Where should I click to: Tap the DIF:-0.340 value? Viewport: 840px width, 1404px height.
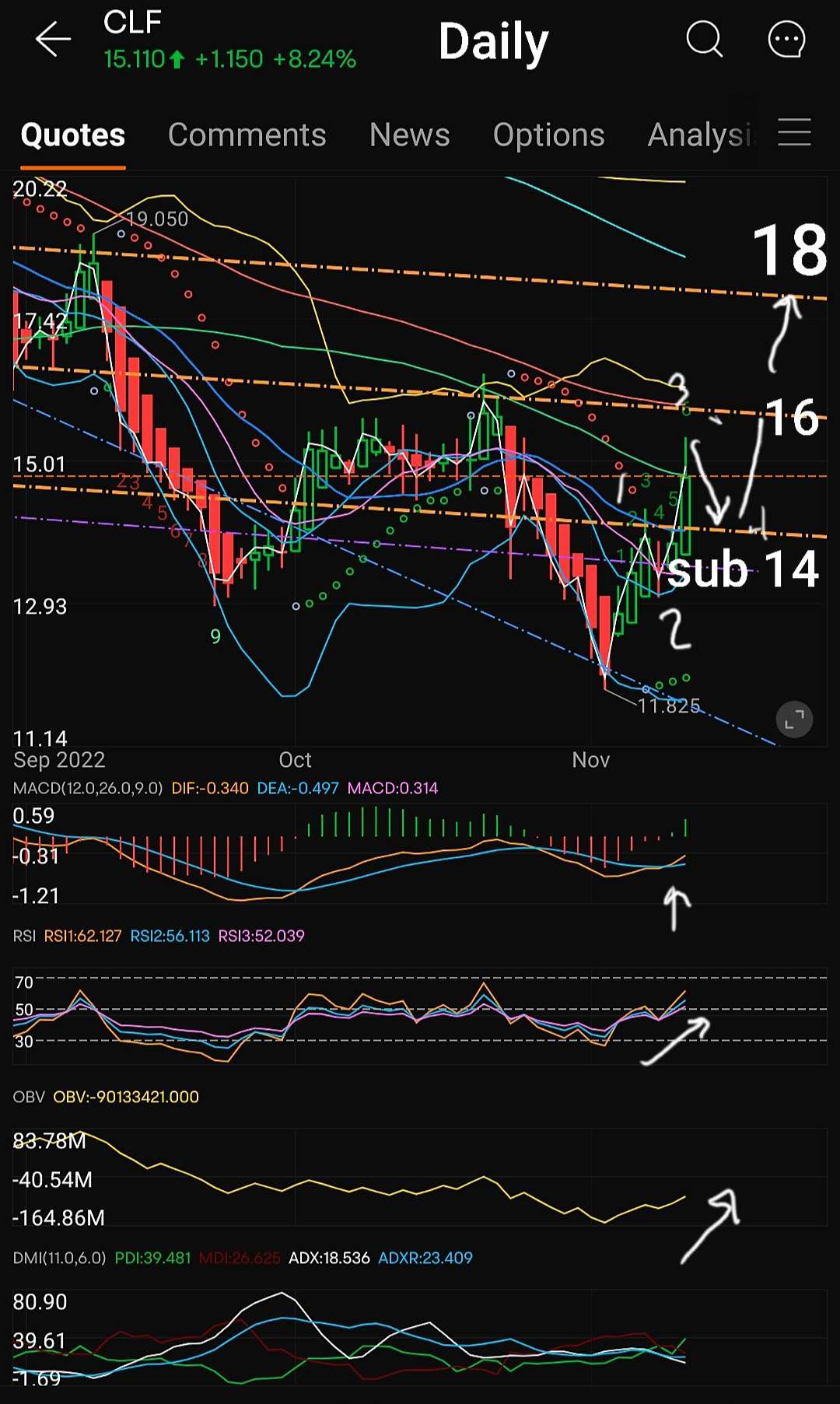(210, 788)
